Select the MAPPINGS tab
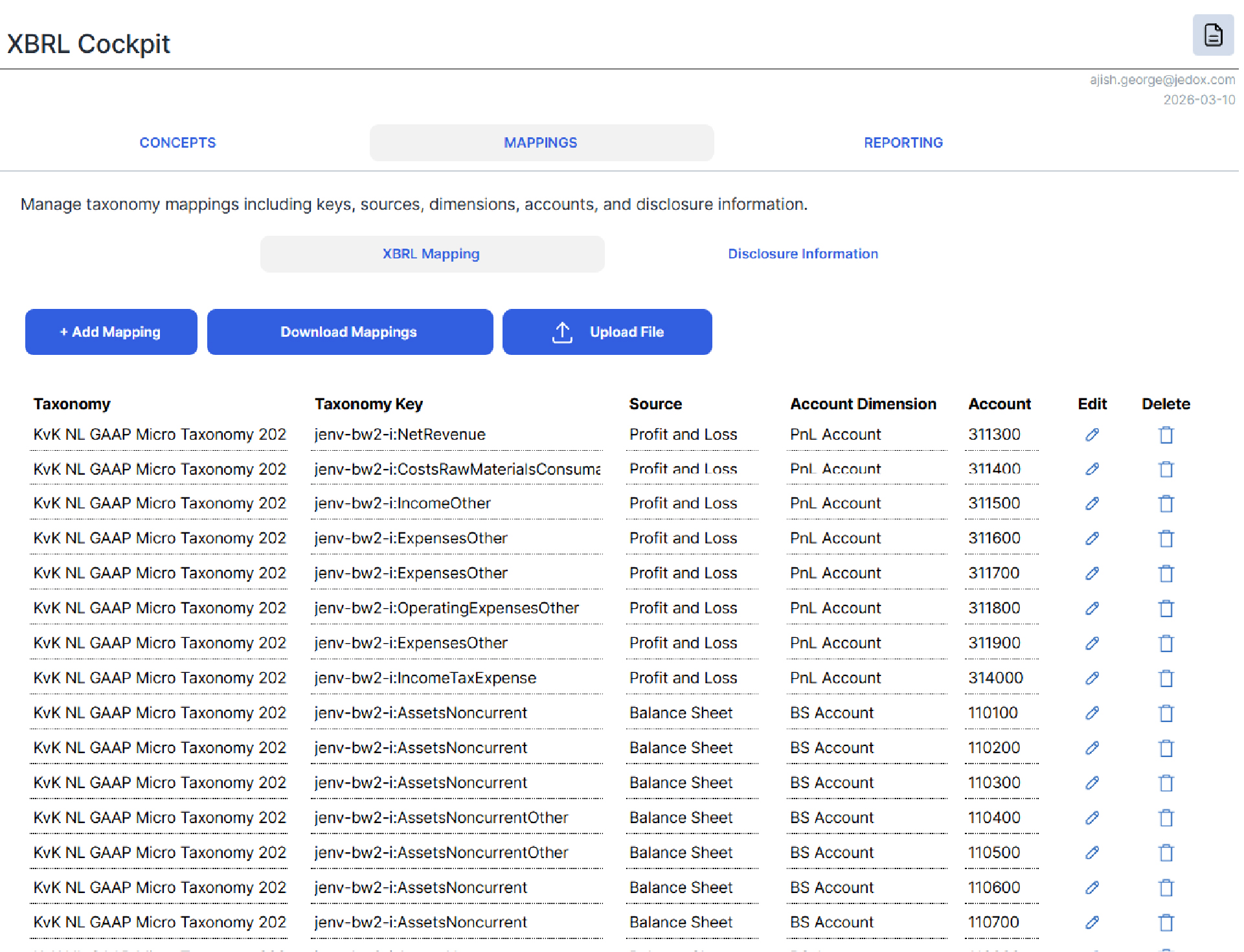1244x952 pixels. (x=541, y=142)
